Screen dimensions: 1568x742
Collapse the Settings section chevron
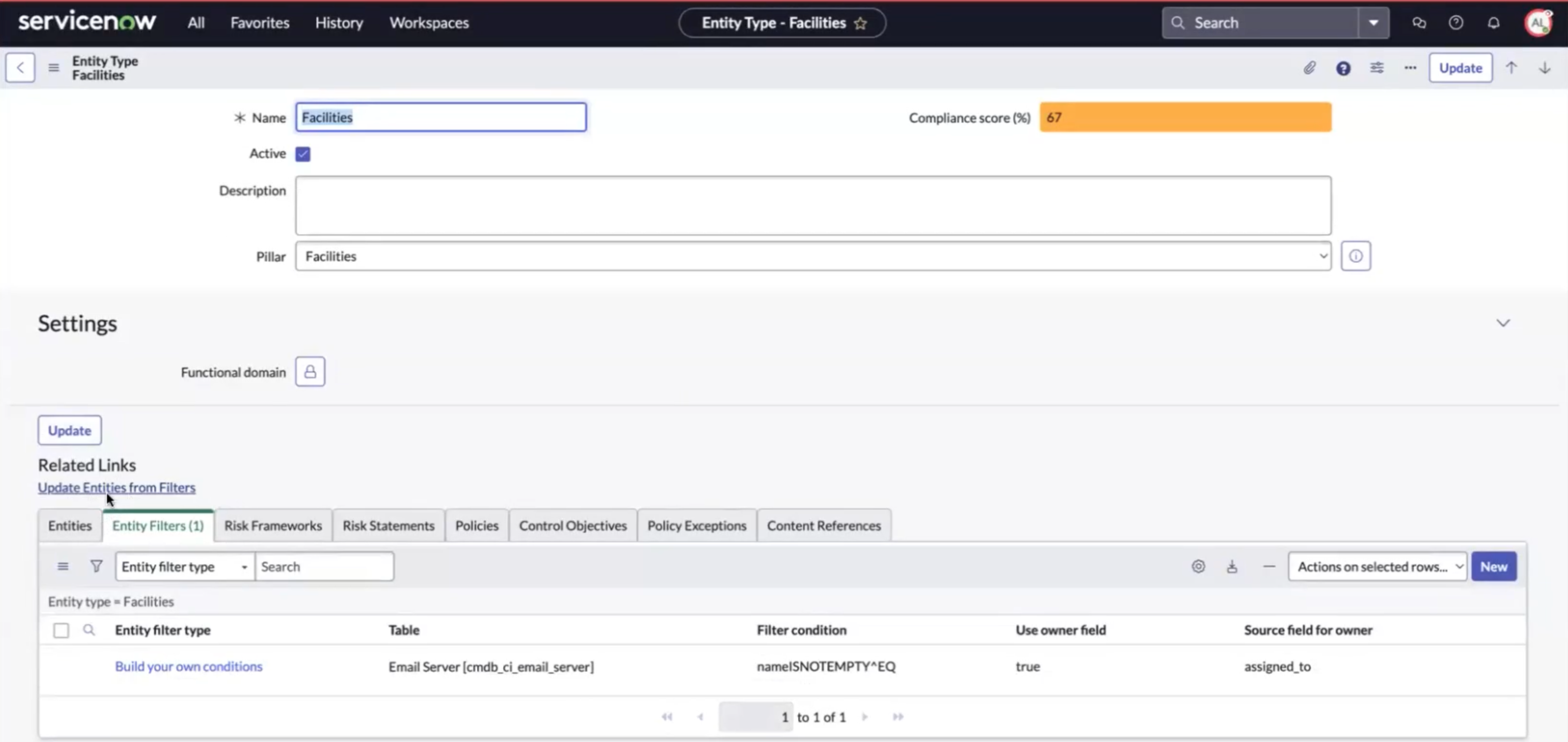coord(1503,323)
